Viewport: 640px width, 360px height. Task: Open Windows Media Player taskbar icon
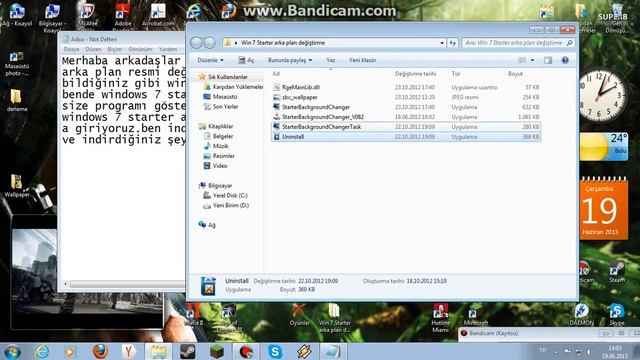tap(70, 351)
